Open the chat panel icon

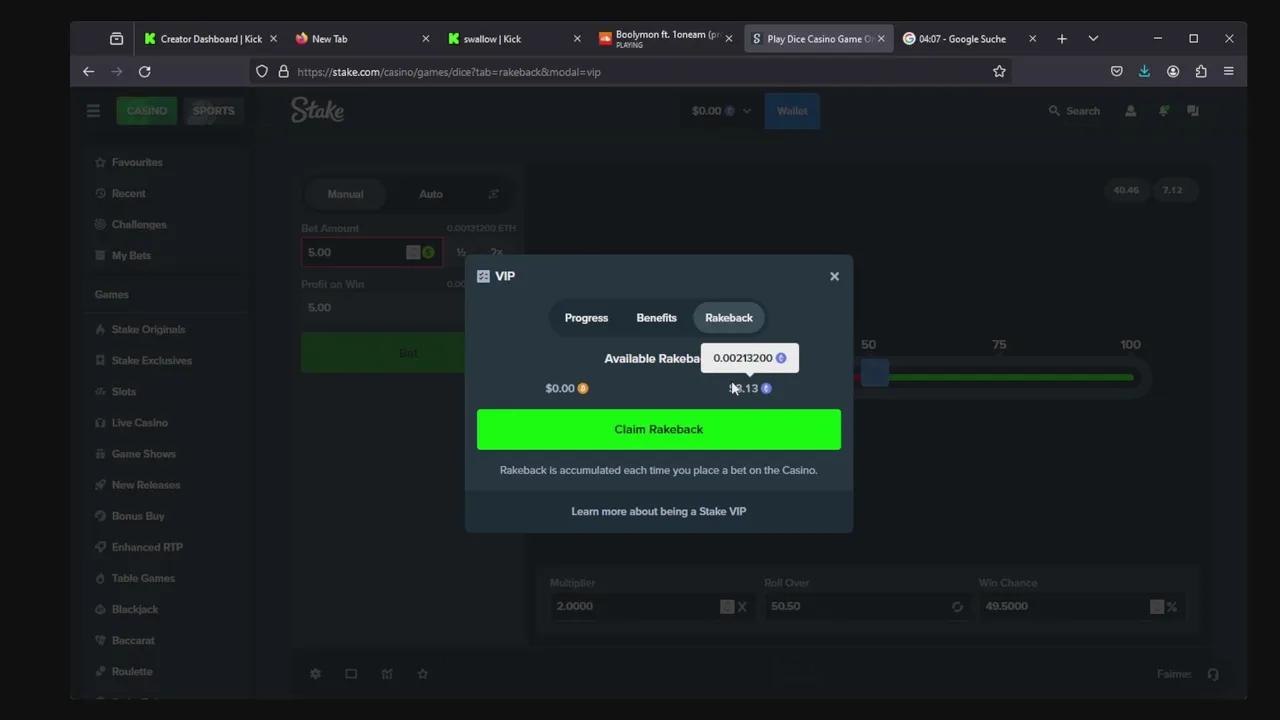[1193, 111]
